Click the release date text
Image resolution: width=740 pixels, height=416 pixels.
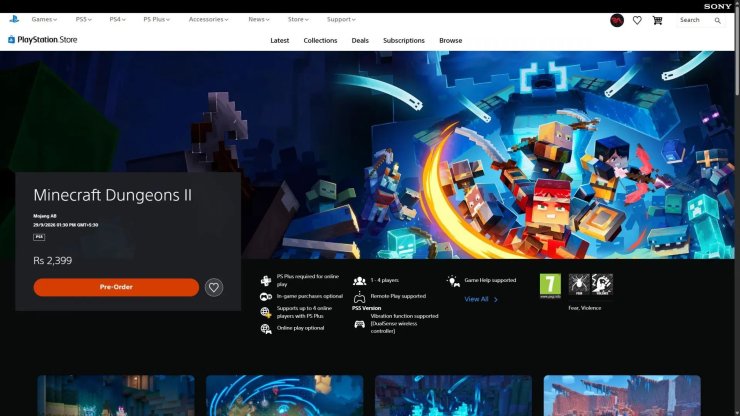(x=66, y=225)
